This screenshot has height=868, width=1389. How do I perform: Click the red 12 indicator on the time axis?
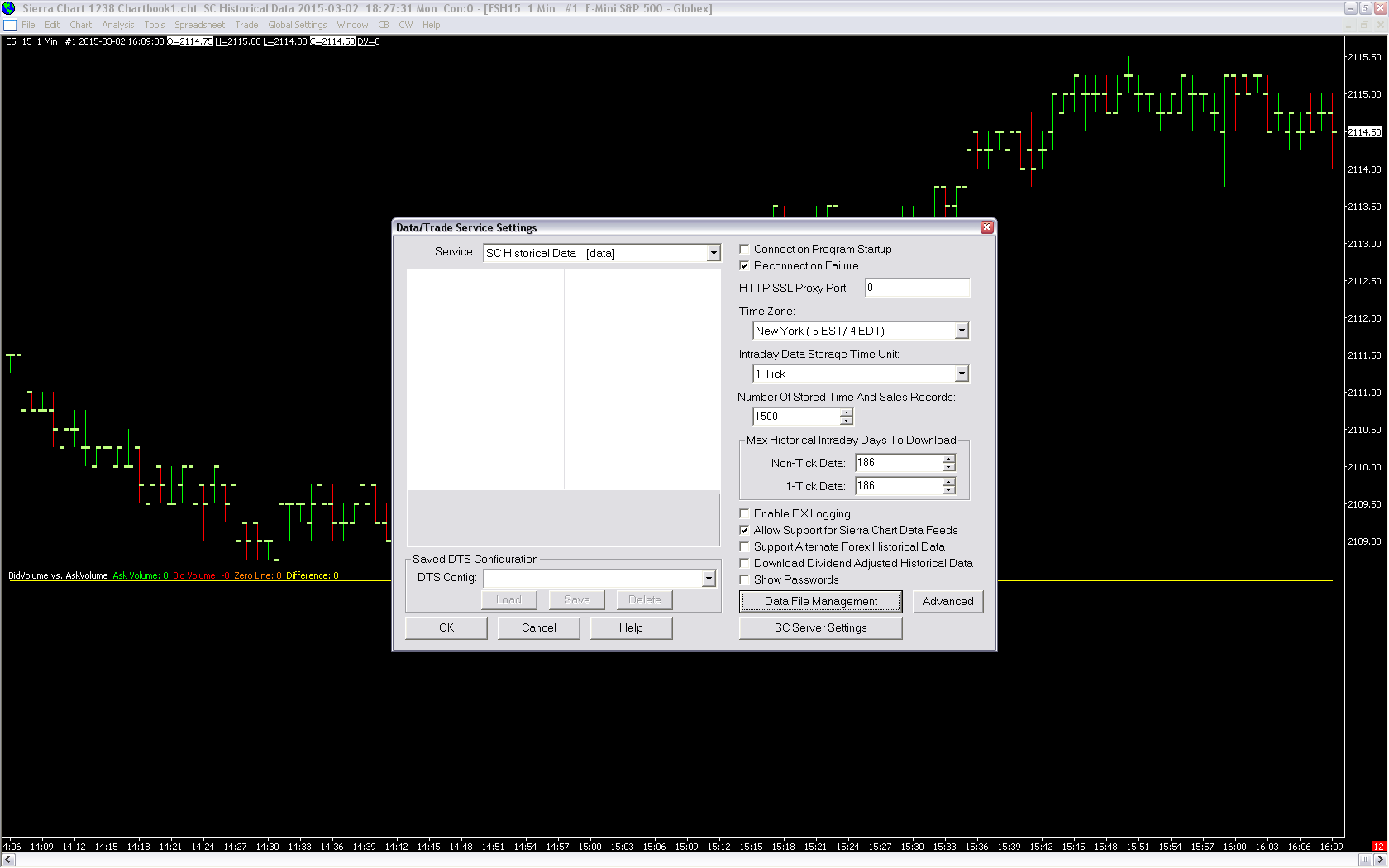pos(1378,847)
